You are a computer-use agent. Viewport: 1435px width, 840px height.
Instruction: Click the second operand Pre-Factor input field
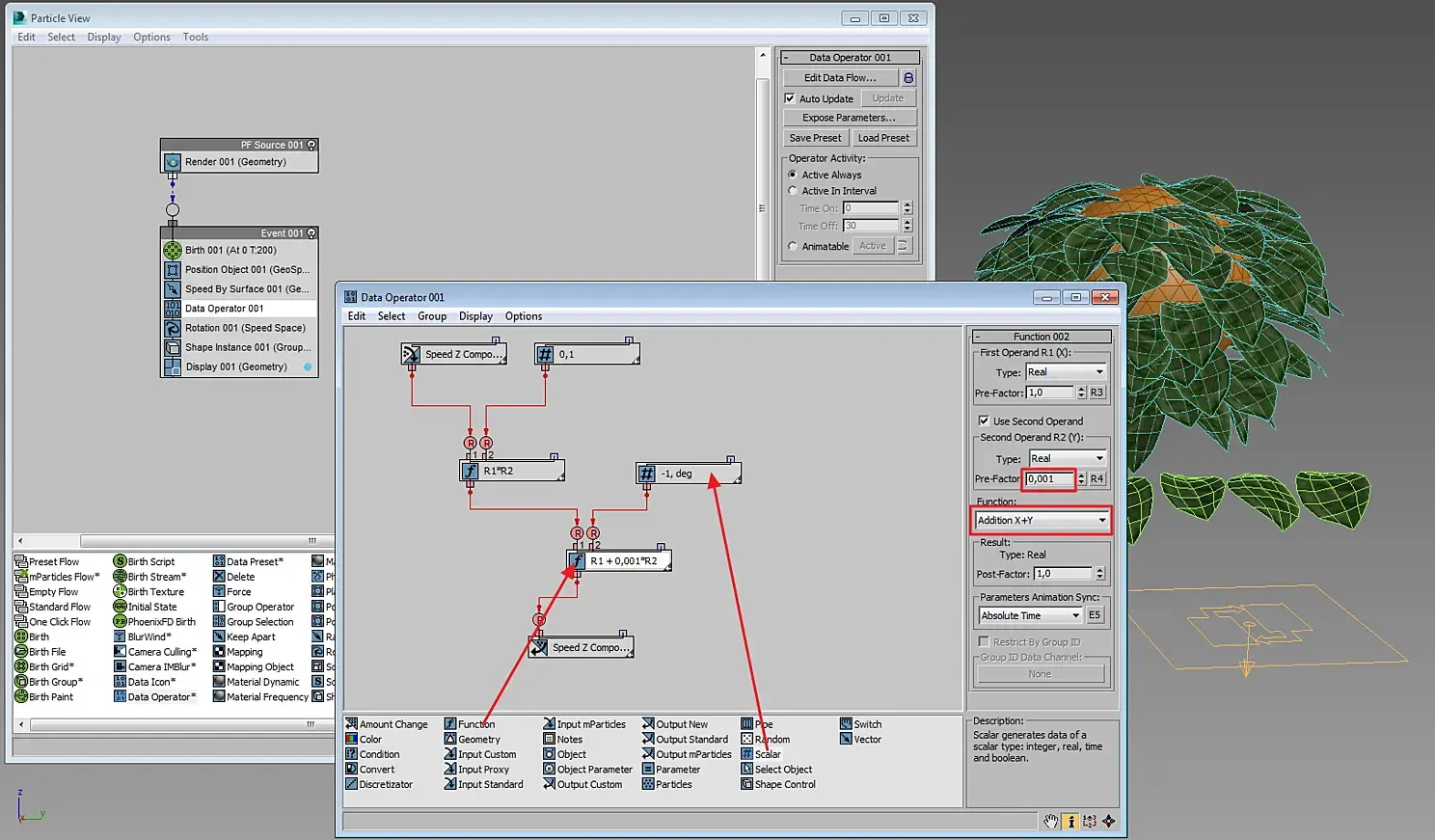(1049, 479)
